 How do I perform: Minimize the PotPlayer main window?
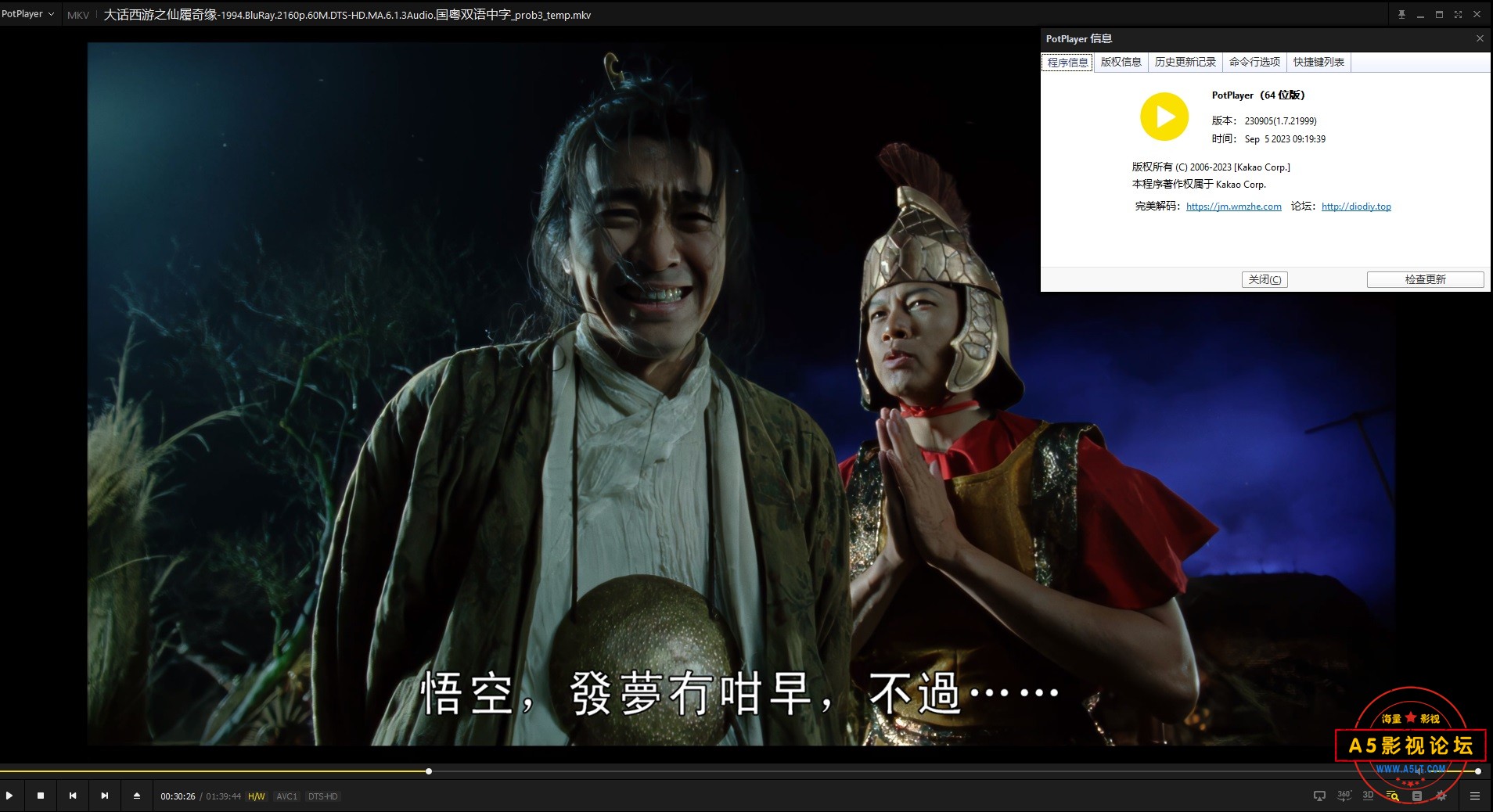click(x=1420, y=15)
